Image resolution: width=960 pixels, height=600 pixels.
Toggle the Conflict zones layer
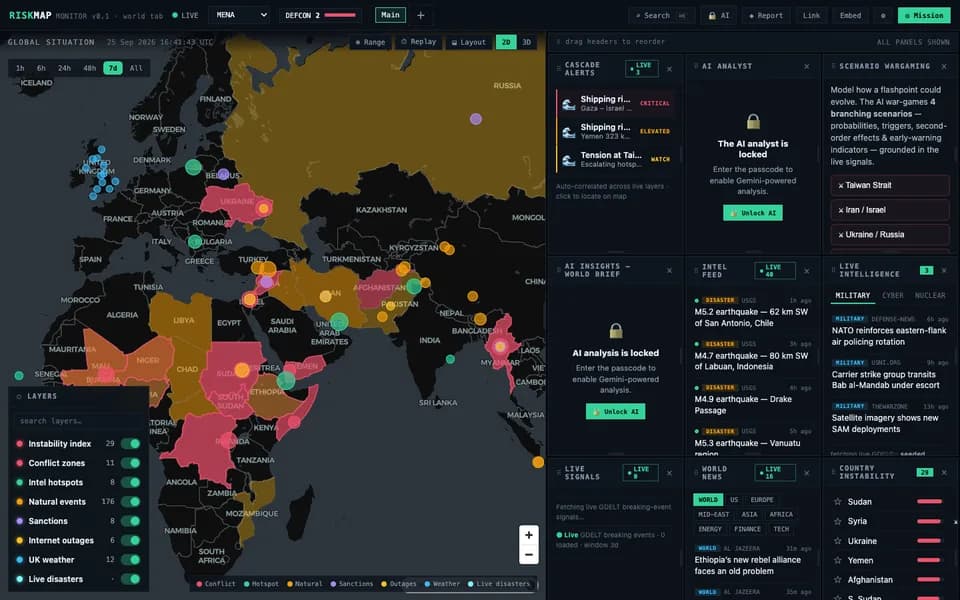click(x=130, y=463)
